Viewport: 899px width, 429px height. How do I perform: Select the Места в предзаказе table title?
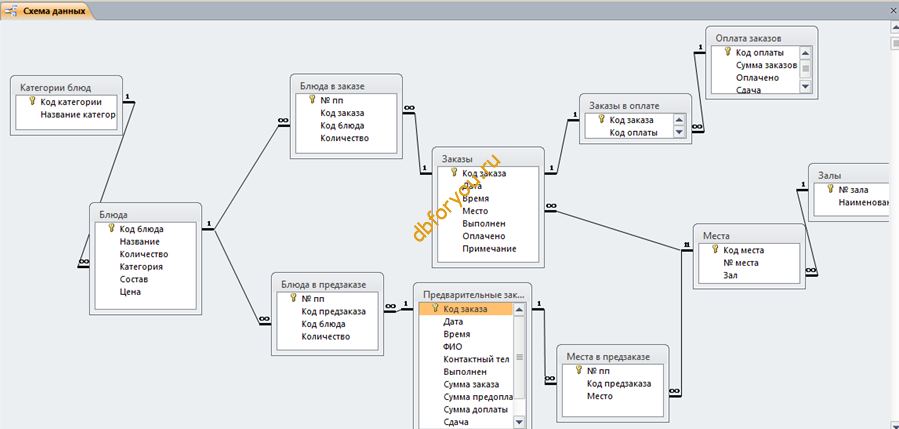(x=608, y=356)
